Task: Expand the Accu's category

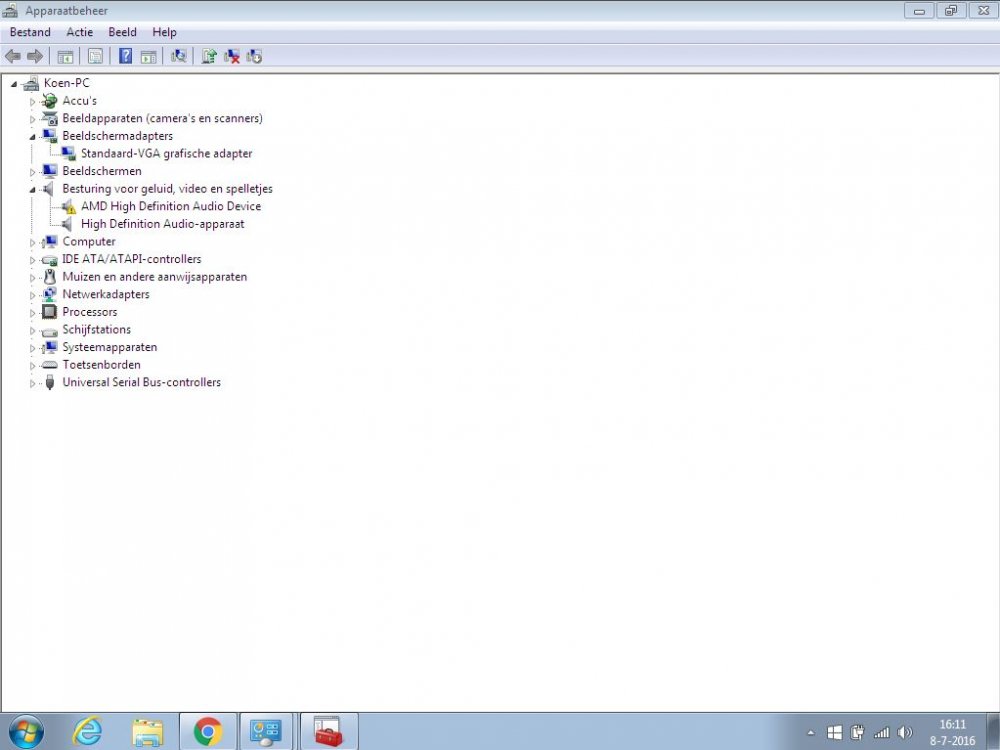Action: pyautogui.click(x=33, y=101)
